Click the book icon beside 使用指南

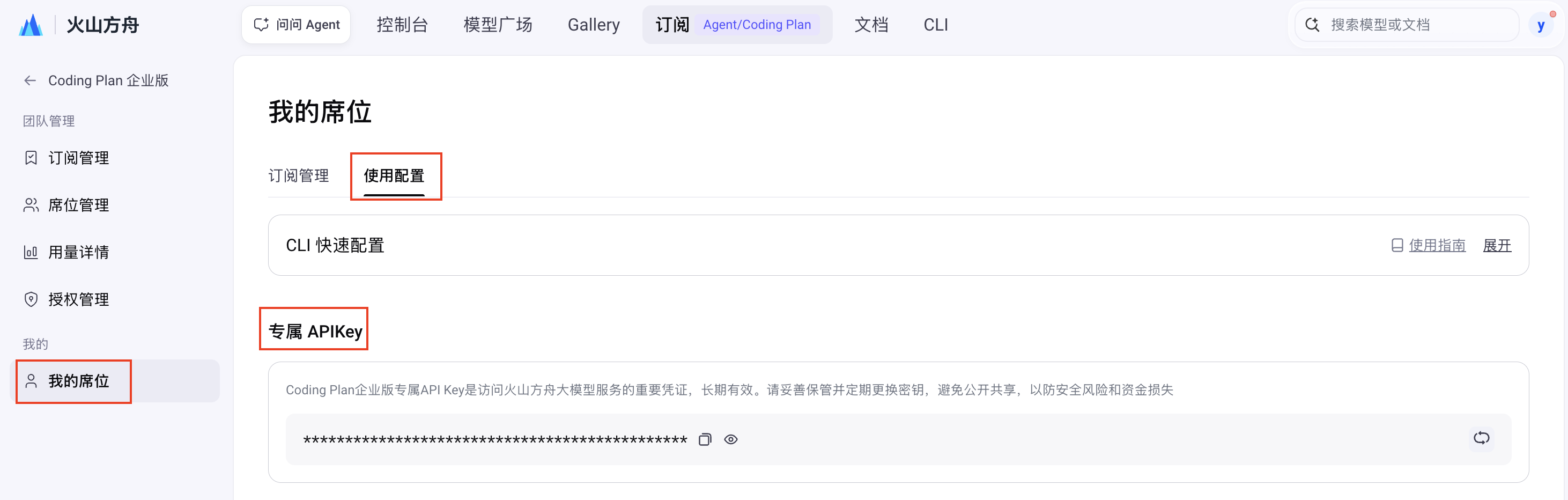(1397, 245)
